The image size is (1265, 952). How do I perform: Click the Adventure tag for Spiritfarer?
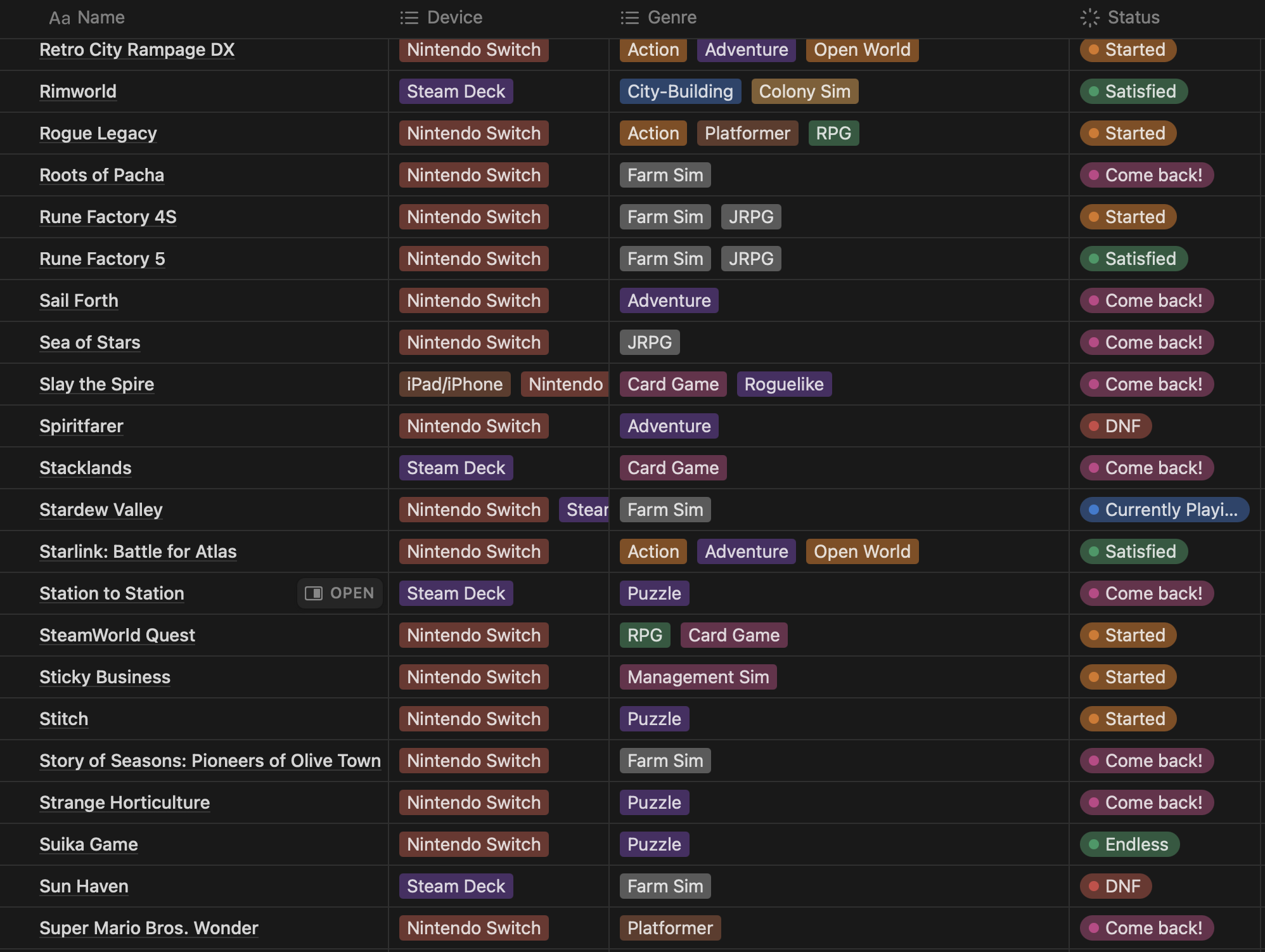coord(669,426)
